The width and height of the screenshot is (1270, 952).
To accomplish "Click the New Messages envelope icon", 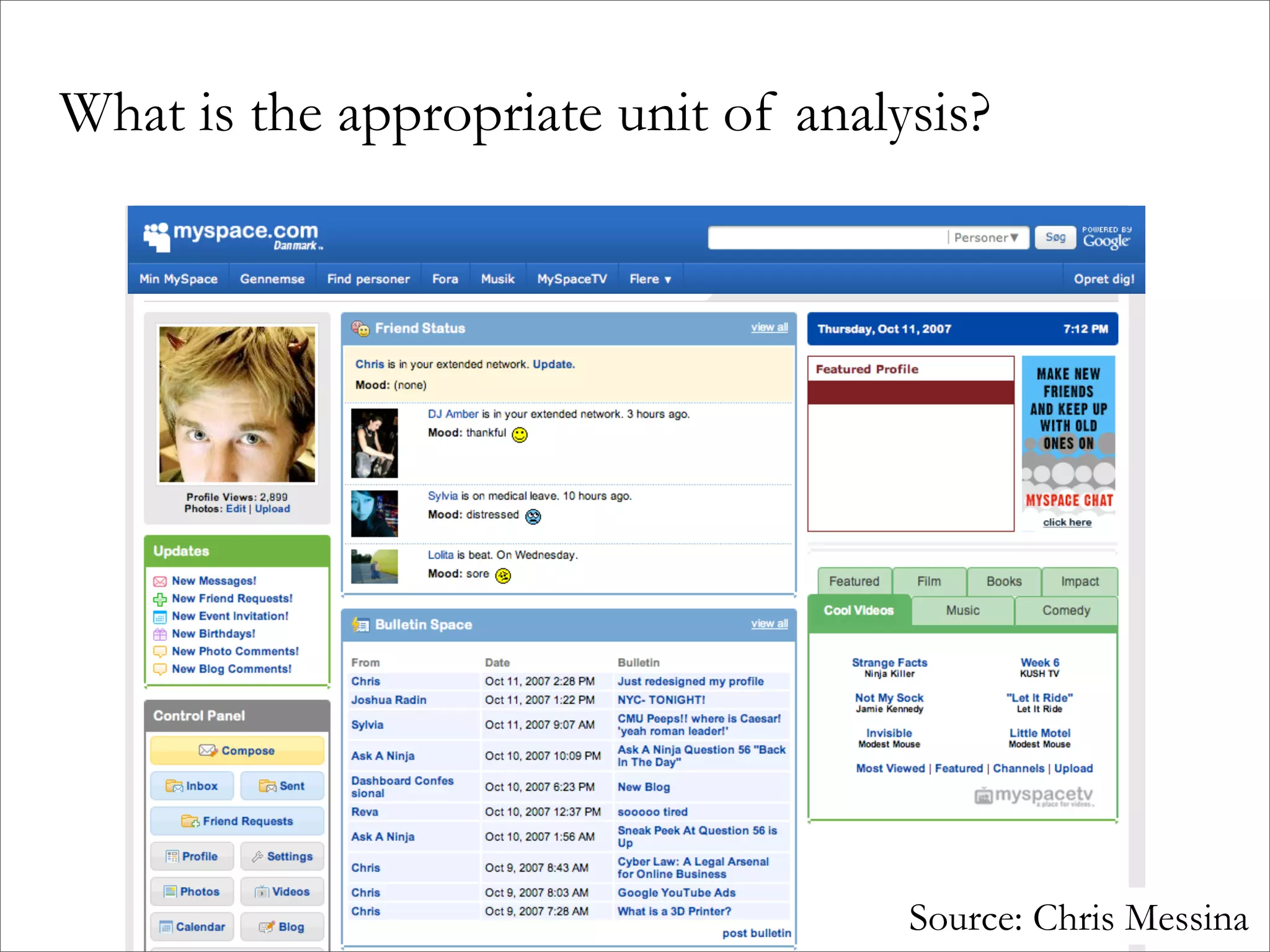I will click(159, 581).
